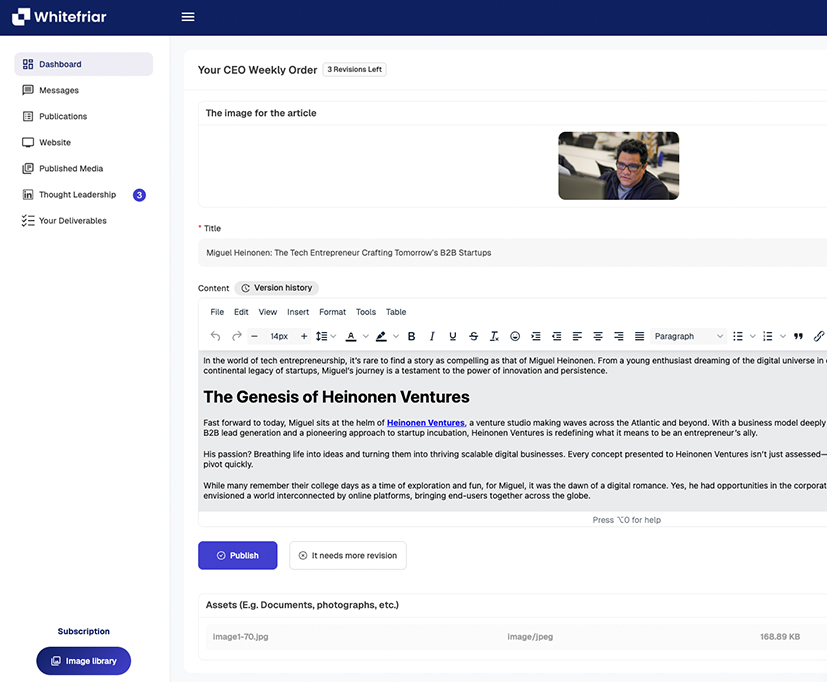Center-align the paragraph text
The width and height of the screenshot is (827, 682).
point(598,337)
